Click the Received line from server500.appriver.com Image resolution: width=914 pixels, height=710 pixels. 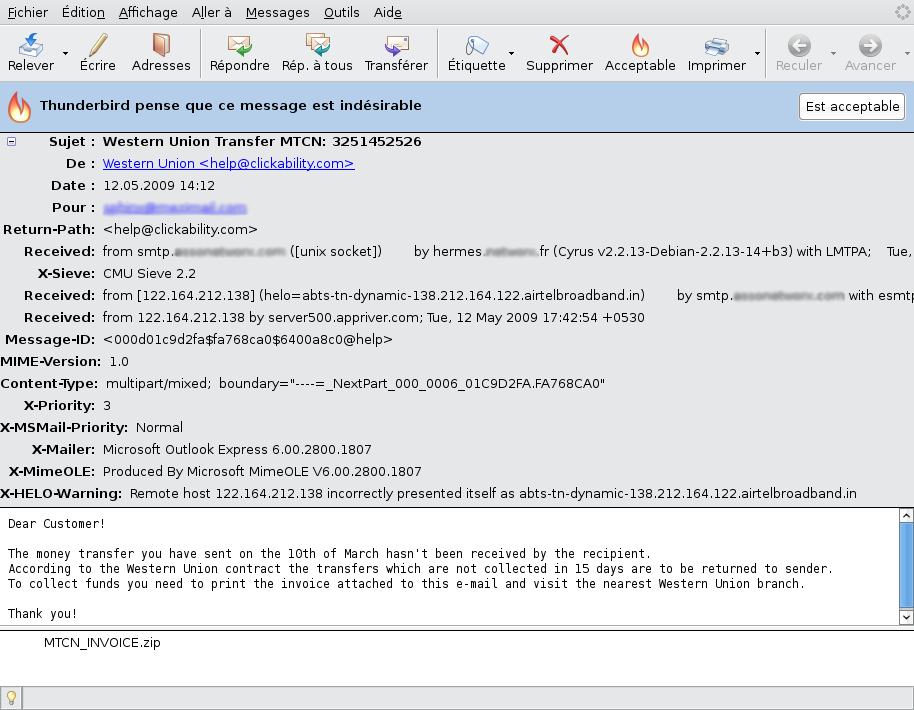[374, 318]
